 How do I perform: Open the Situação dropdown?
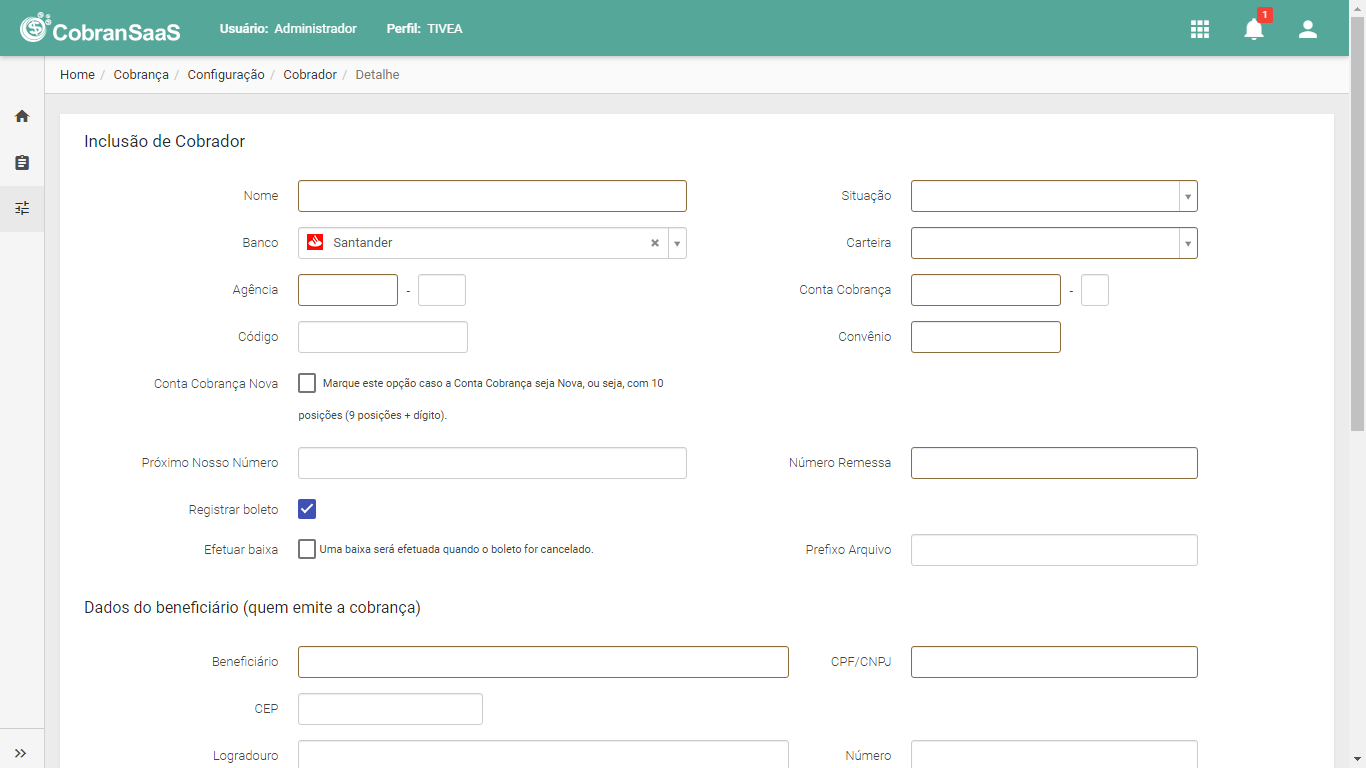[x=1054, y=196]
